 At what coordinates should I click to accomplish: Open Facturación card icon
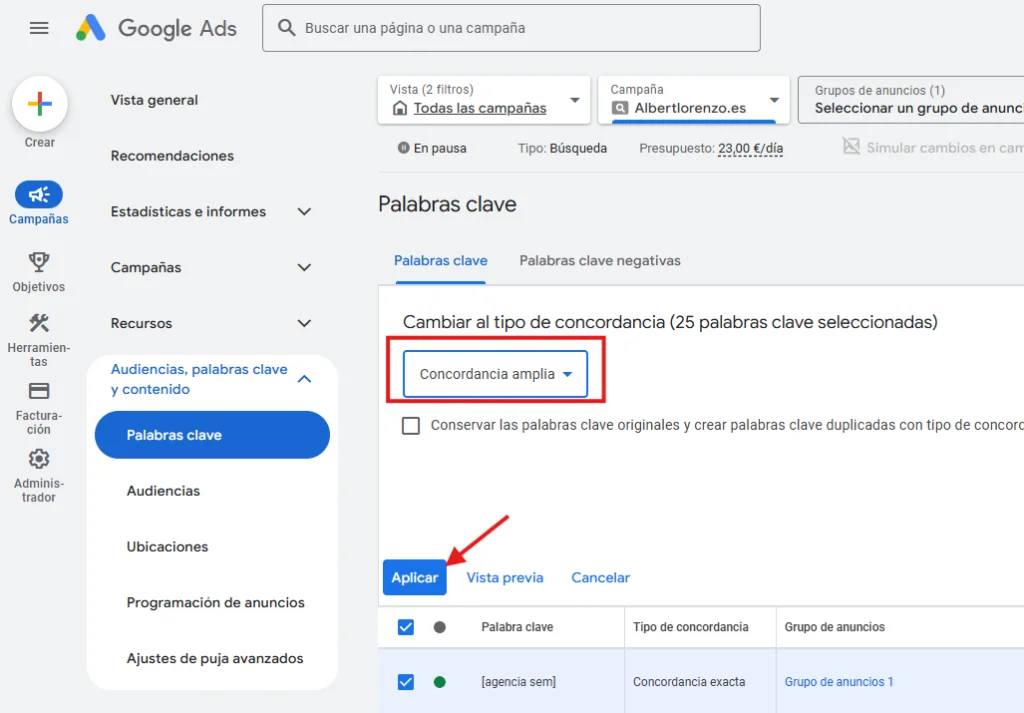(x=39, y=391)
